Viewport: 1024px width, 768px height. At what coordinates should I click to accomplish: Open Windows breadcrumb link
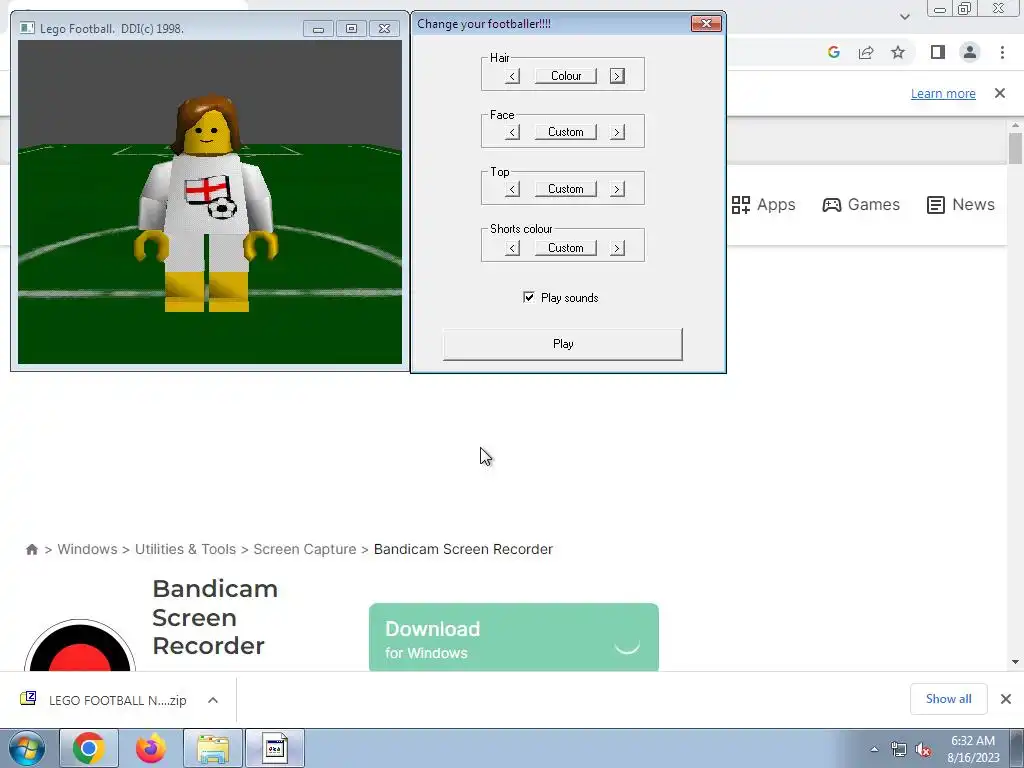point(88,549)
